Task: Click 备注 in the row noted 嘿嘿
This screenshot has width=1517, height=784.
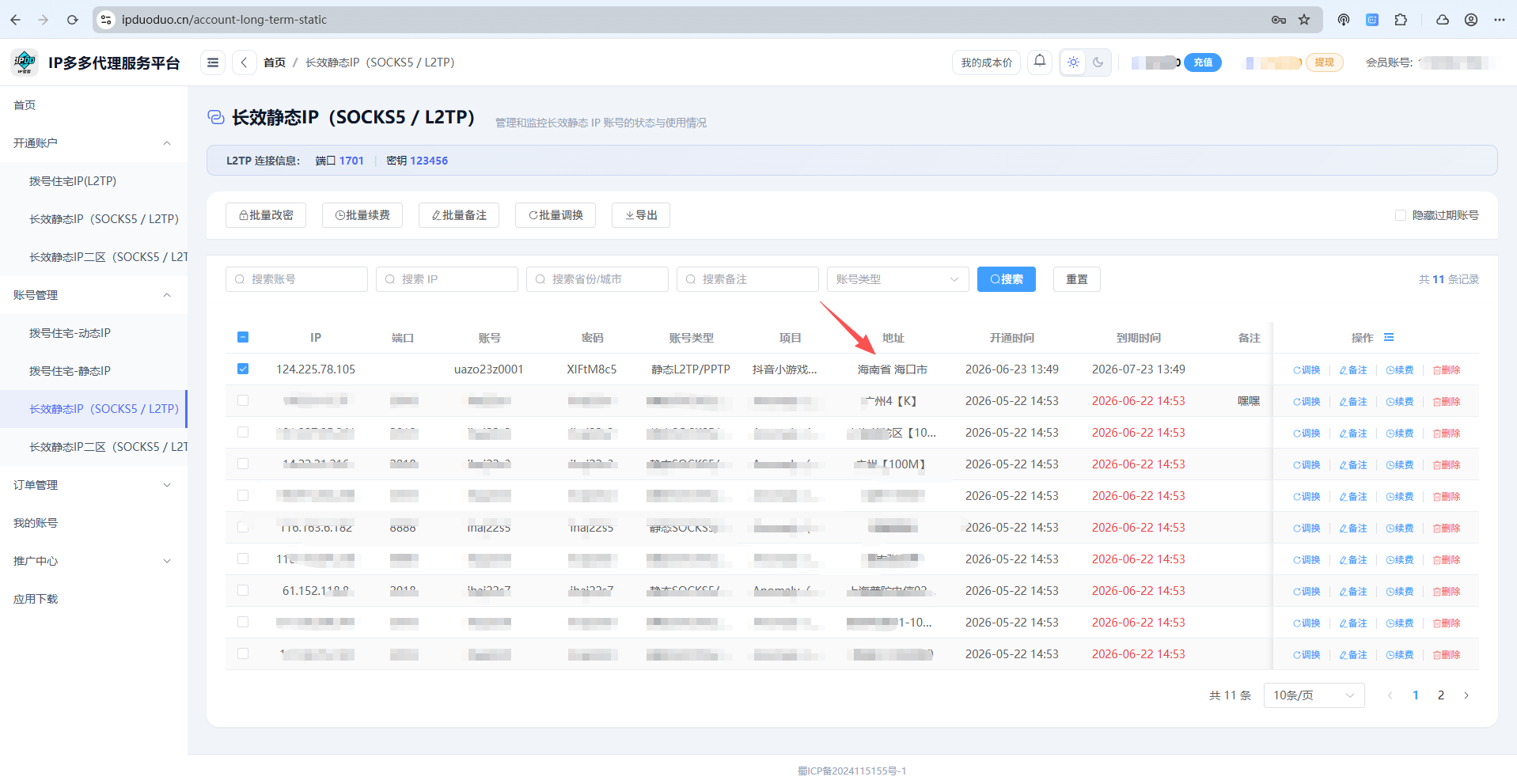Action: (x=1353, y=402)
